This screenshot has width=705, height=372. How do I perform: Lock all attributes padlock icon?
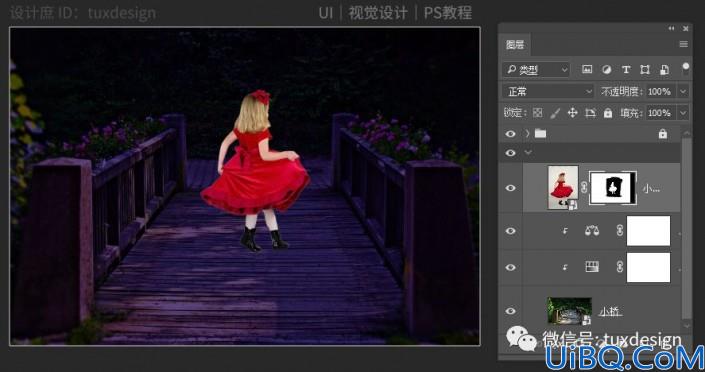[608, 113]
